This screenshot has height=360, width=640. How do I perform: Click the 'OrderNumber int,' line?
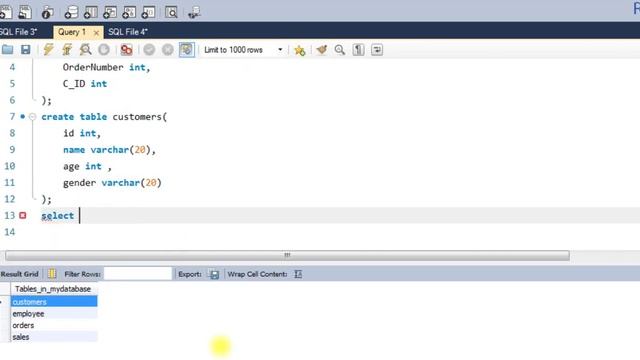click(x=107, y=67)
